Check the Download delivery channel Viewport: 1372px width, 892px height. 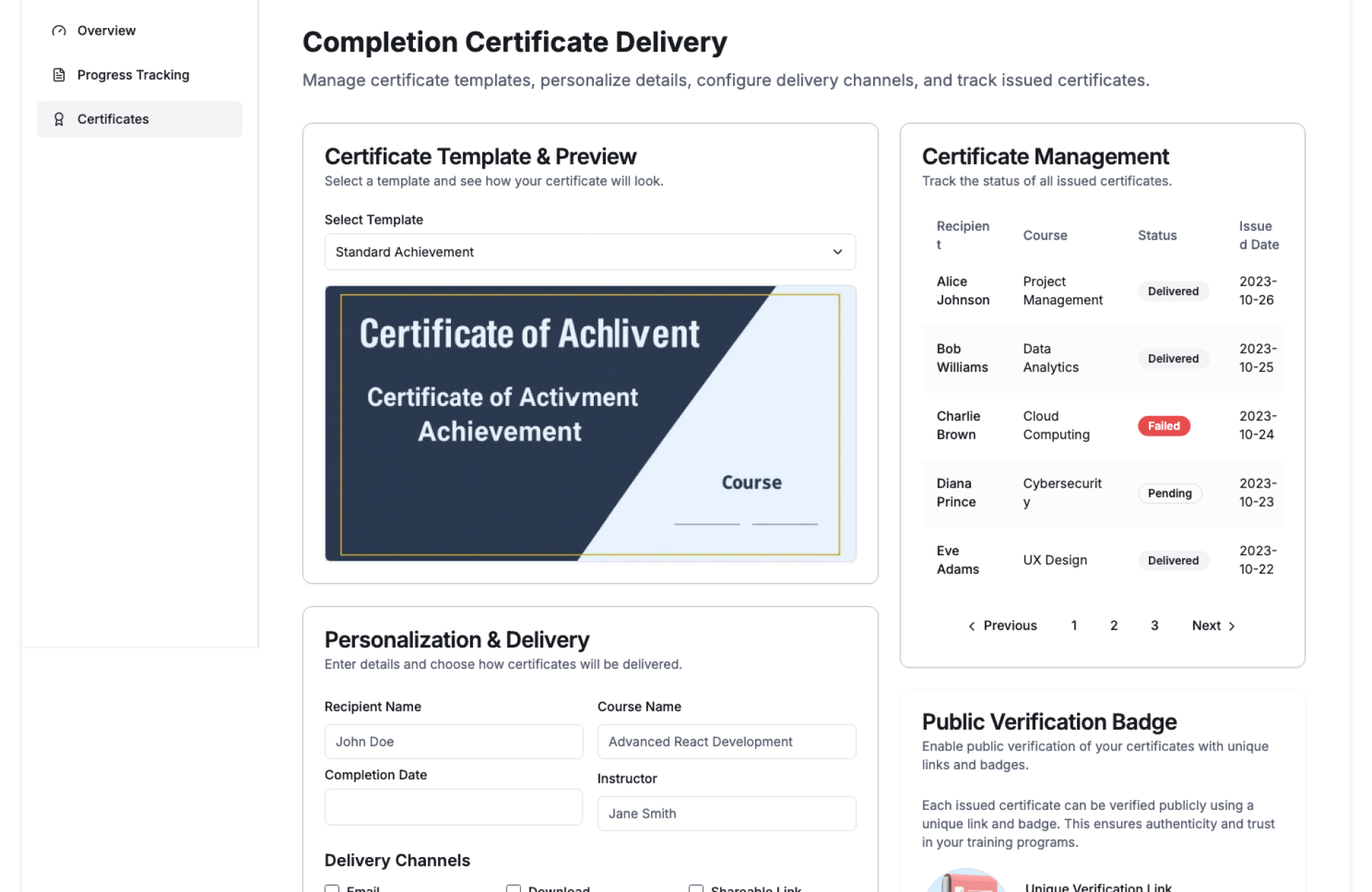(513, 888)
